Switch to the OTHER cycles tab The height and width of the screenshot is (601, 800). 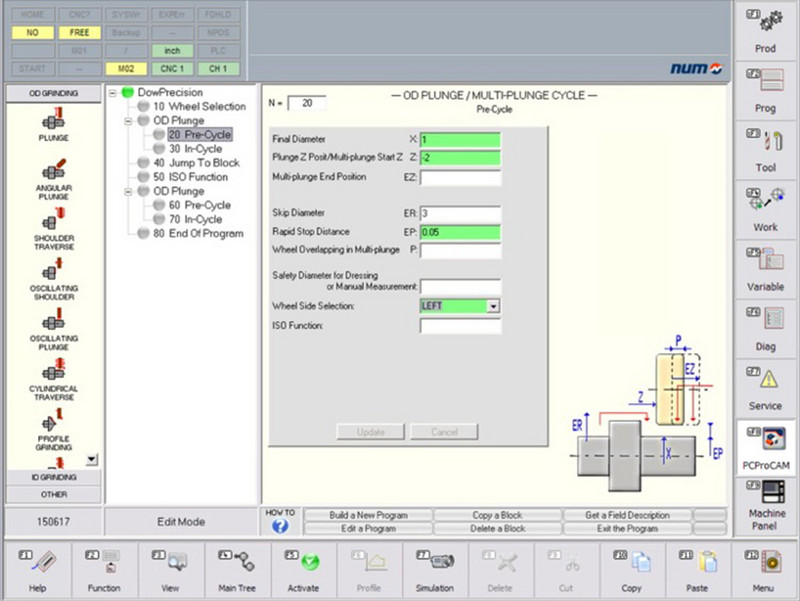point(52,494)
